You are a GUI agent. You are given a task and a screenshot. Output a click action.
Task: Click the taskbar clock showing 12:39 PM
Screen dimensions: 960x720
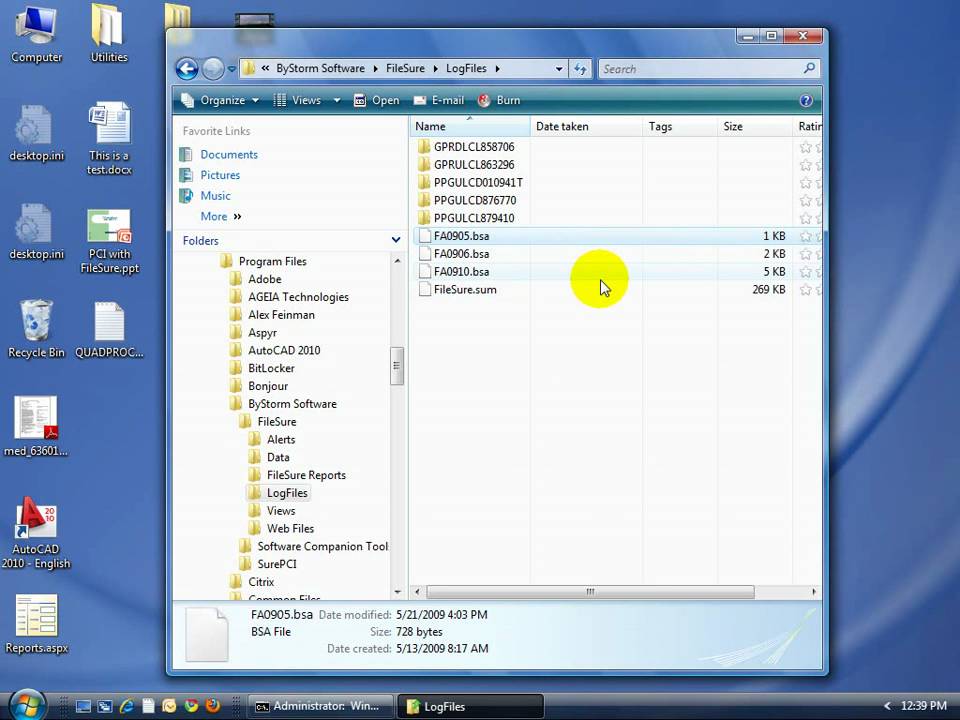click(923, 706)
